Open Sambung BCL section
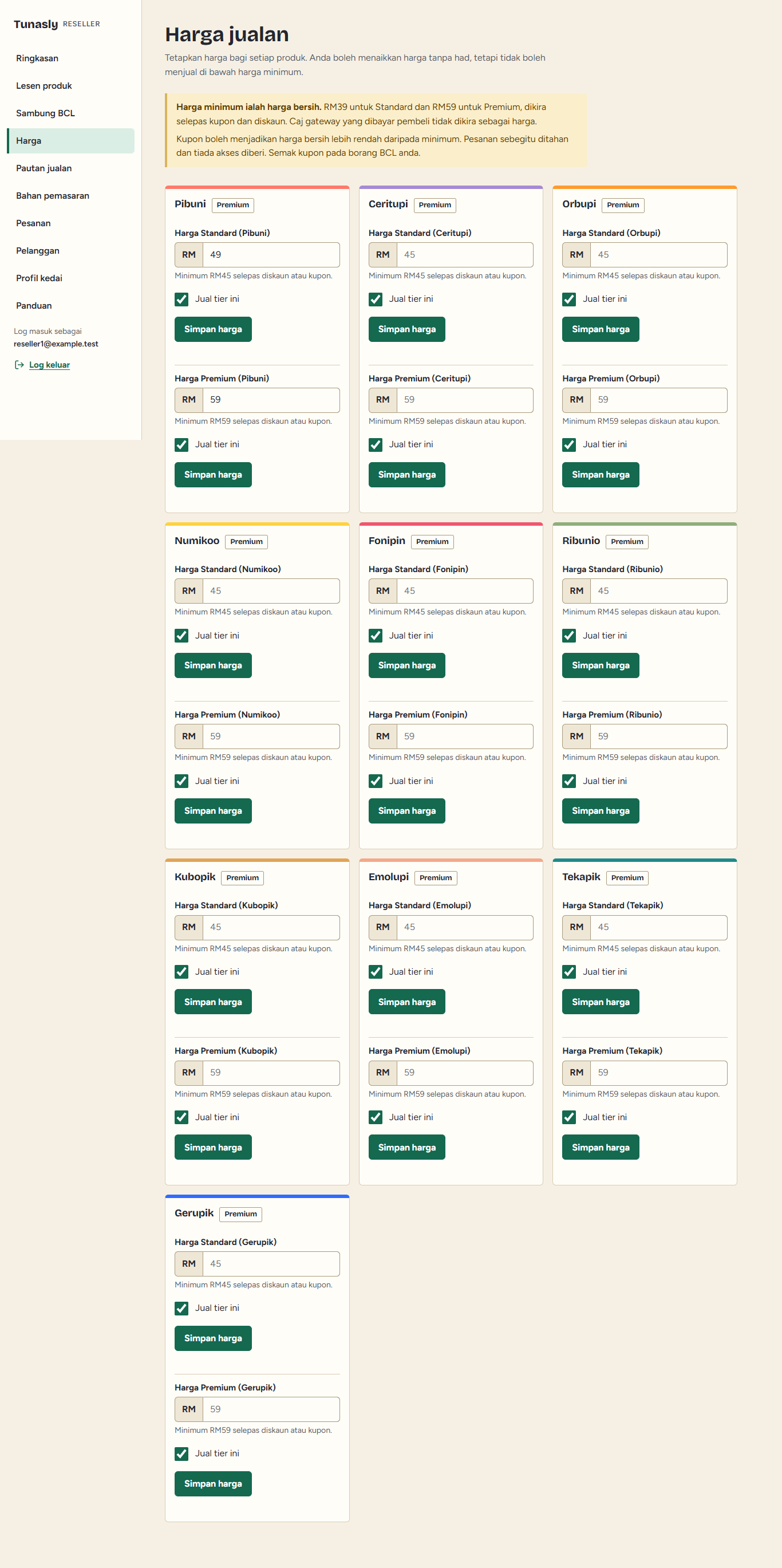This screenshot has height=1568, width=782. tap(70, 113)
